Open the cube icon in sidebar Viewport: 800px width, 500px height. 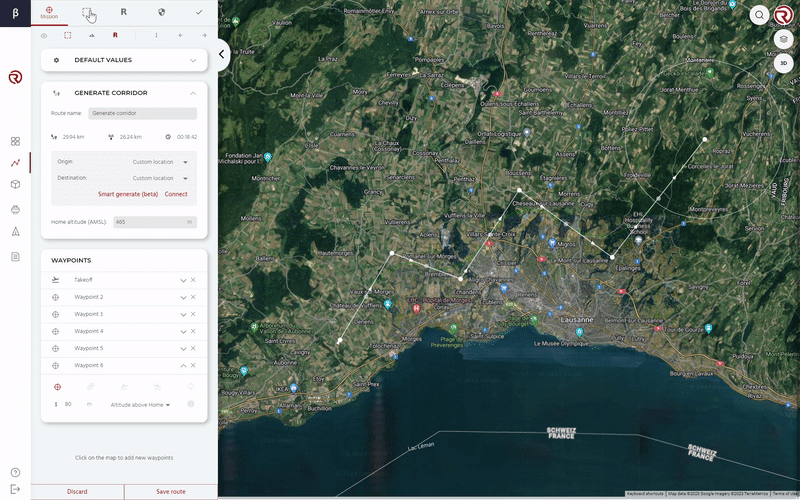point(15,185)
